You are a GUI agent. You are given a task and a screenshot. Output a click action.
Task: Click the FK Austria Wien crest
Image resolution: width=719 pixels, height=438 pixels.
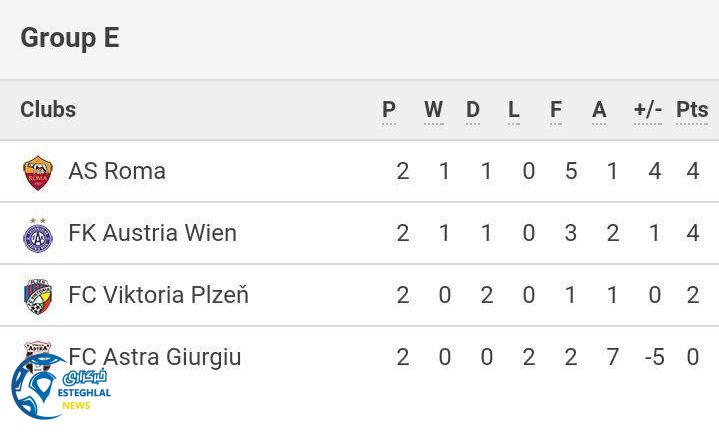click(38, 234)
